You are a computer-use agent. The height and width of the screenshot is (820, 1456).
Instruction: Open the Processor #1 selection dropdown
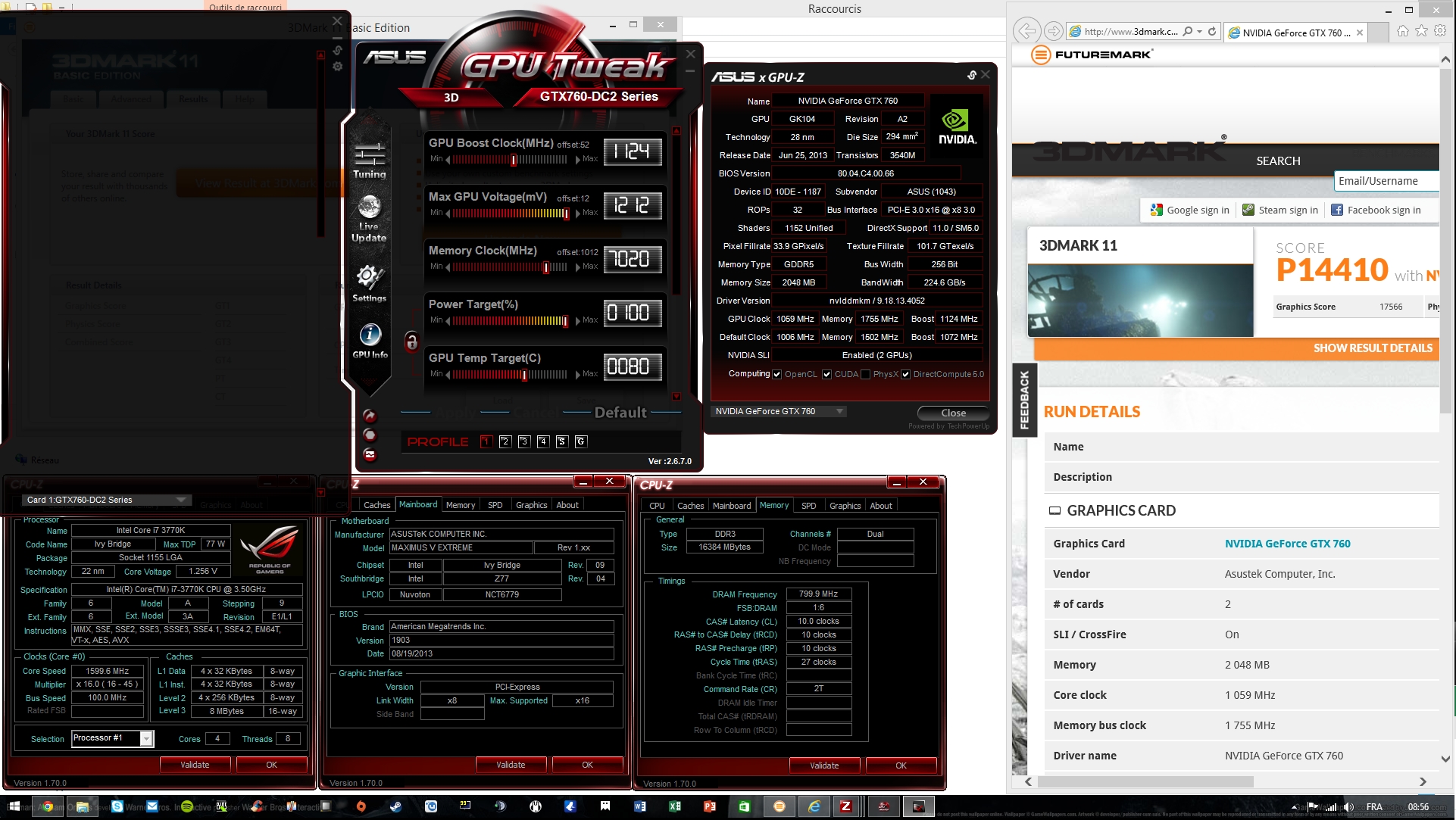(113, 738)
